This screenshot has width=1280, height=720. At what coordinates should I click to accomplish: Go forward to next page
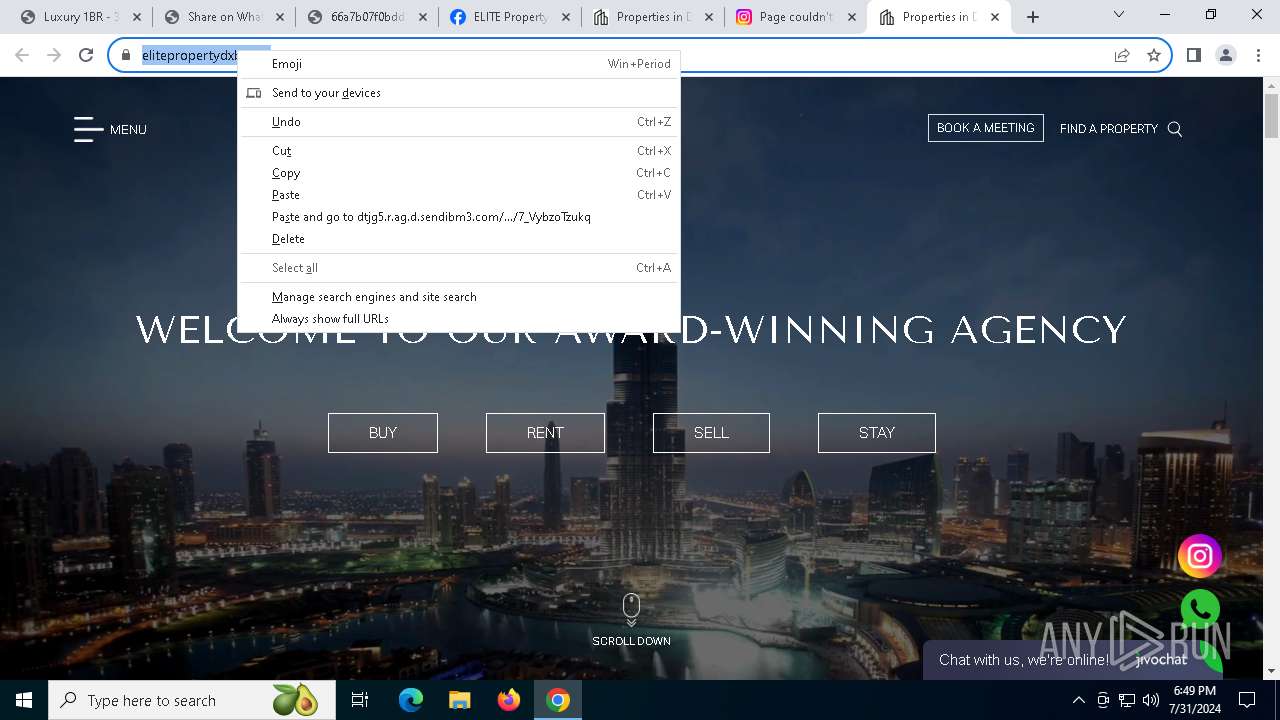click(x=54, y=56)
